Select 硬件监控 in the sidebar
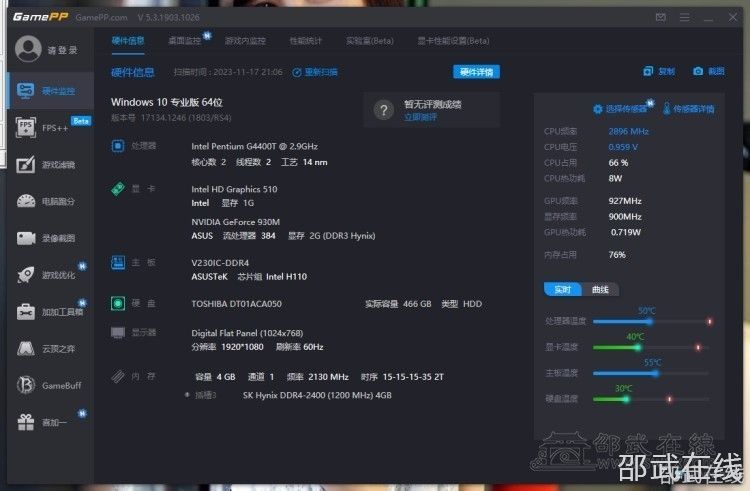The image size is (750, 491). (x=51, y=91)
